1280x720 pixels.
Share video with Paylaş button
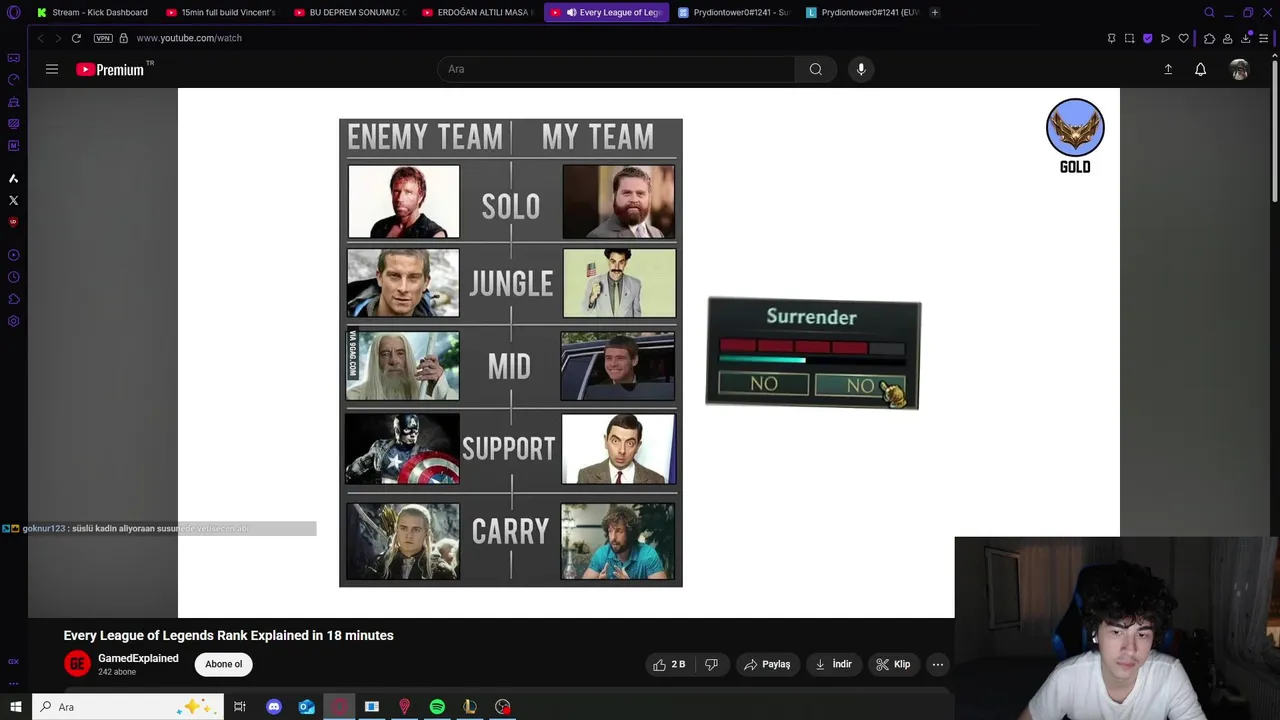(767, 664)
